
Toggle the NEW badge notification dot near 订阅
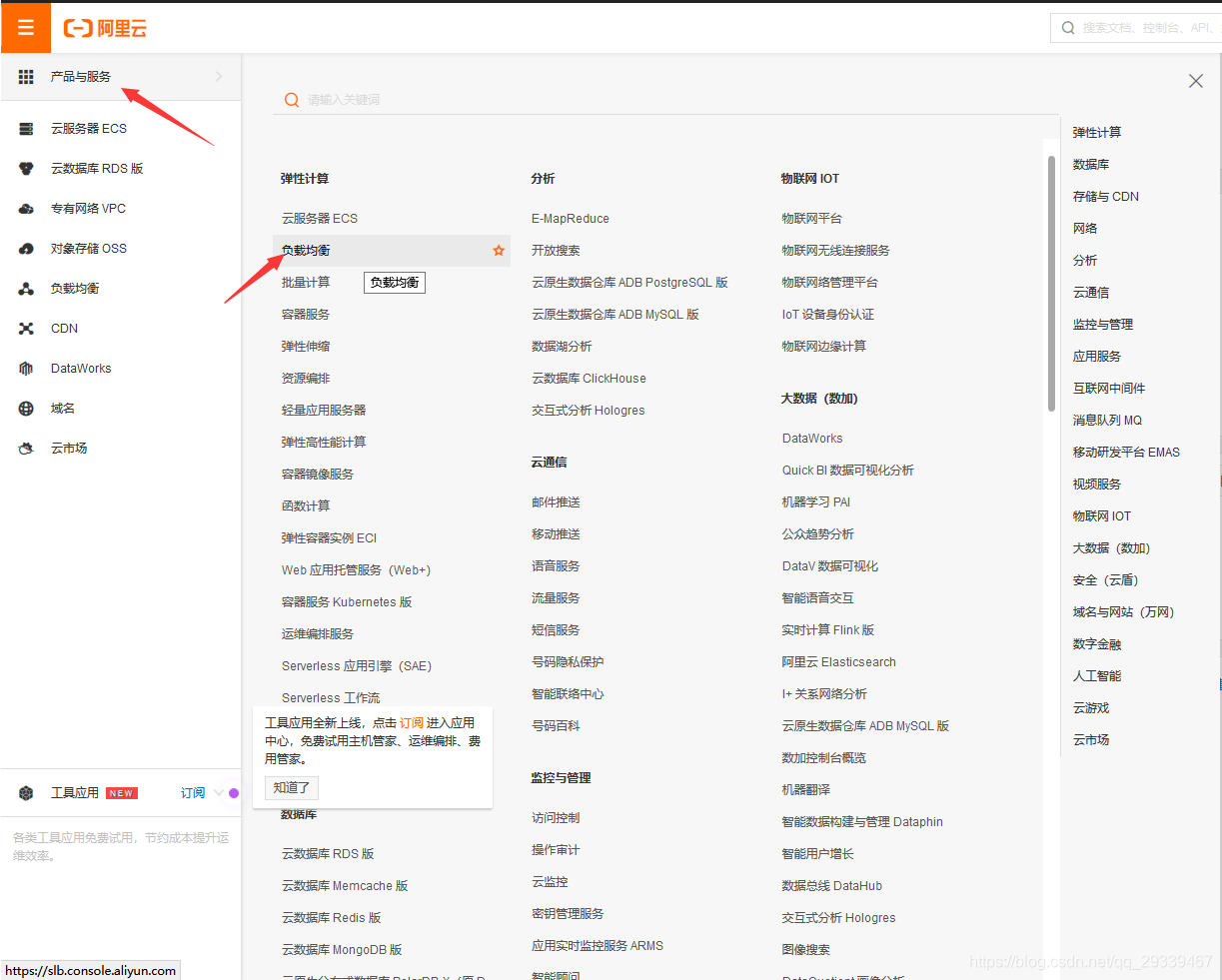point(232,791)
